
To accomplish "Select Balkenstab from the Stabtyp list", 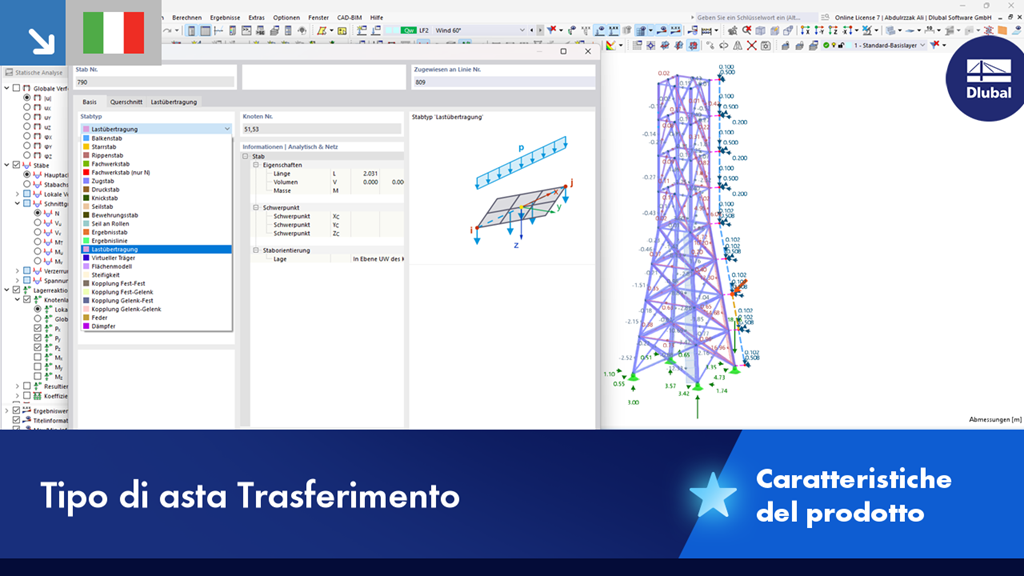I will (156, 138).
